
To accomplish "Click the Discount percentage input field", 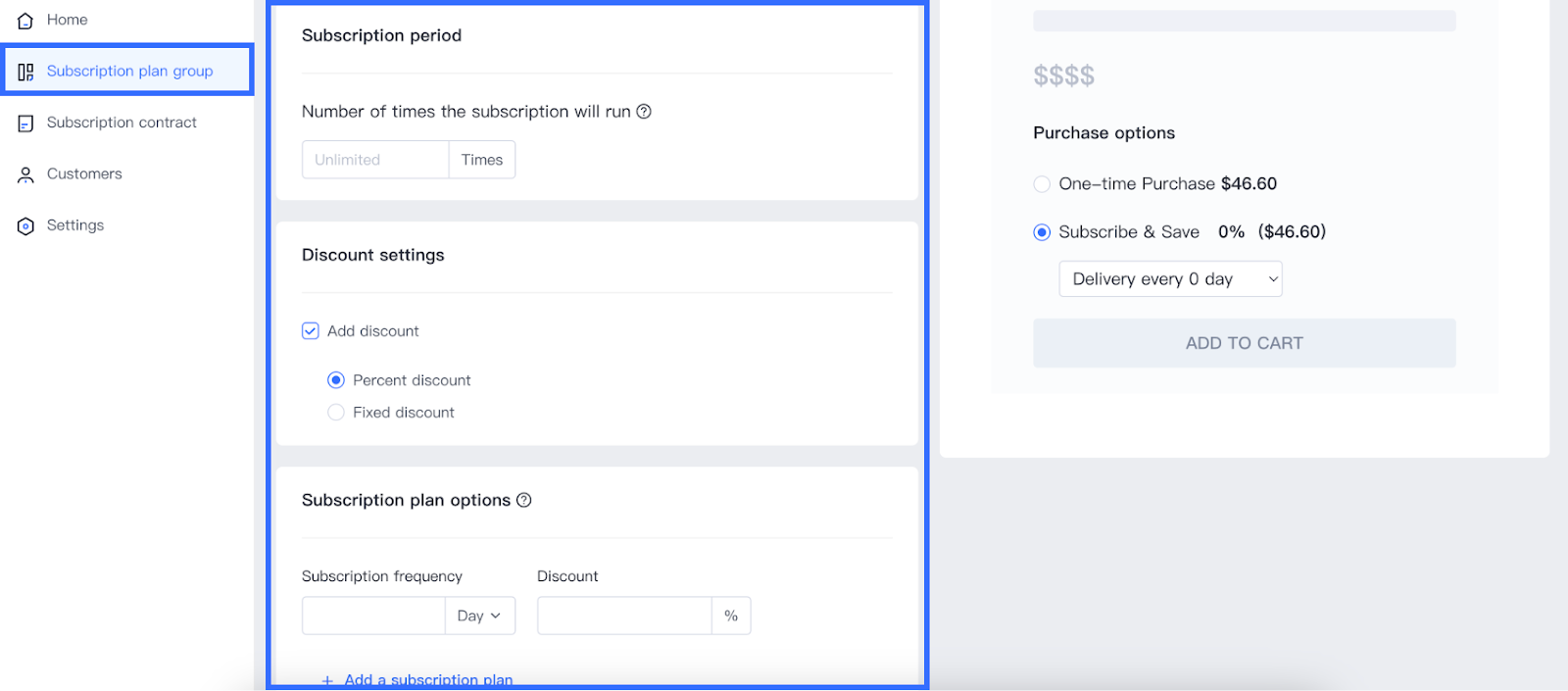I will [x=624, y=616].
